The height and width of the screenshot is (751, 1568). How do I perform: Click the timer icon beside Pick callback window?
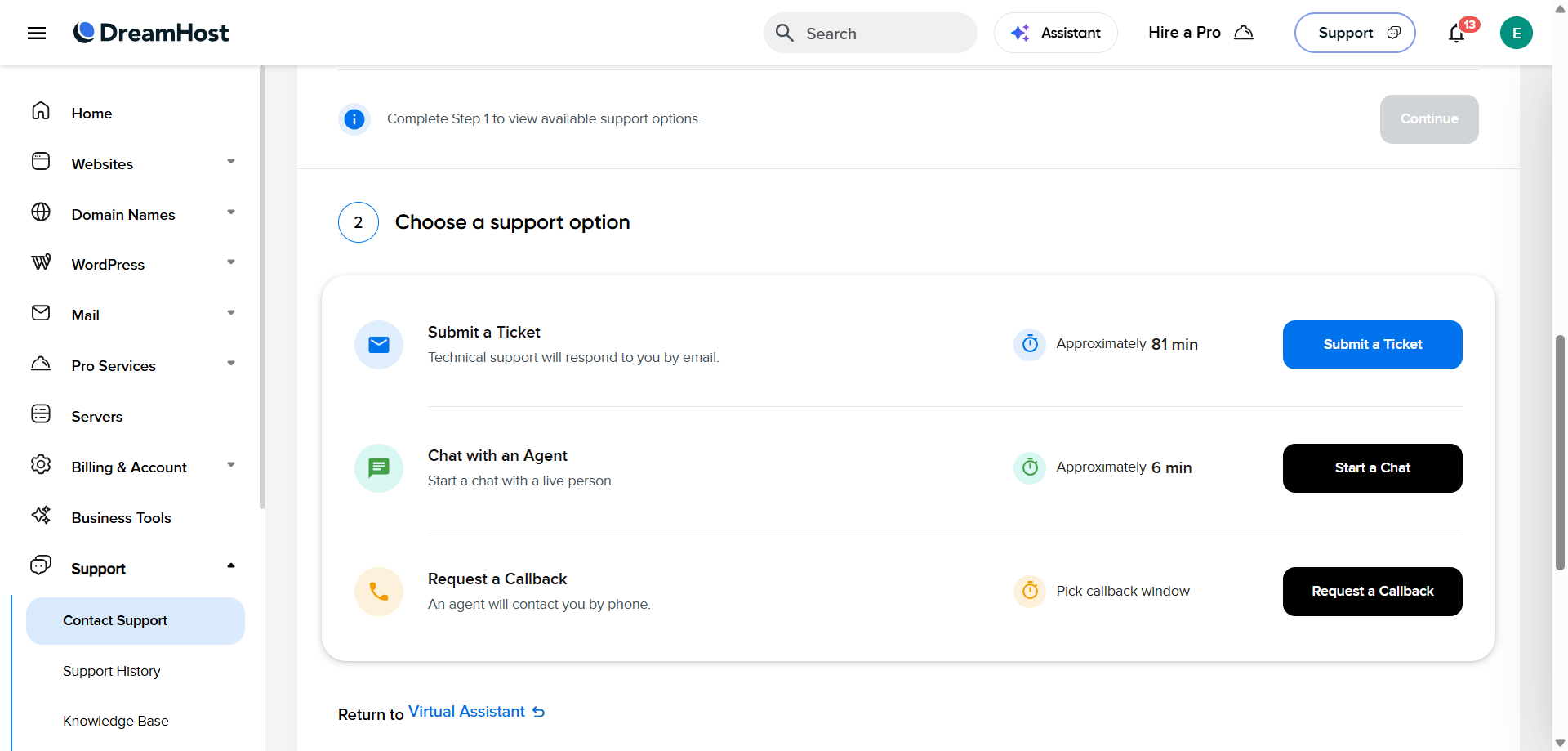(1030, 592)
